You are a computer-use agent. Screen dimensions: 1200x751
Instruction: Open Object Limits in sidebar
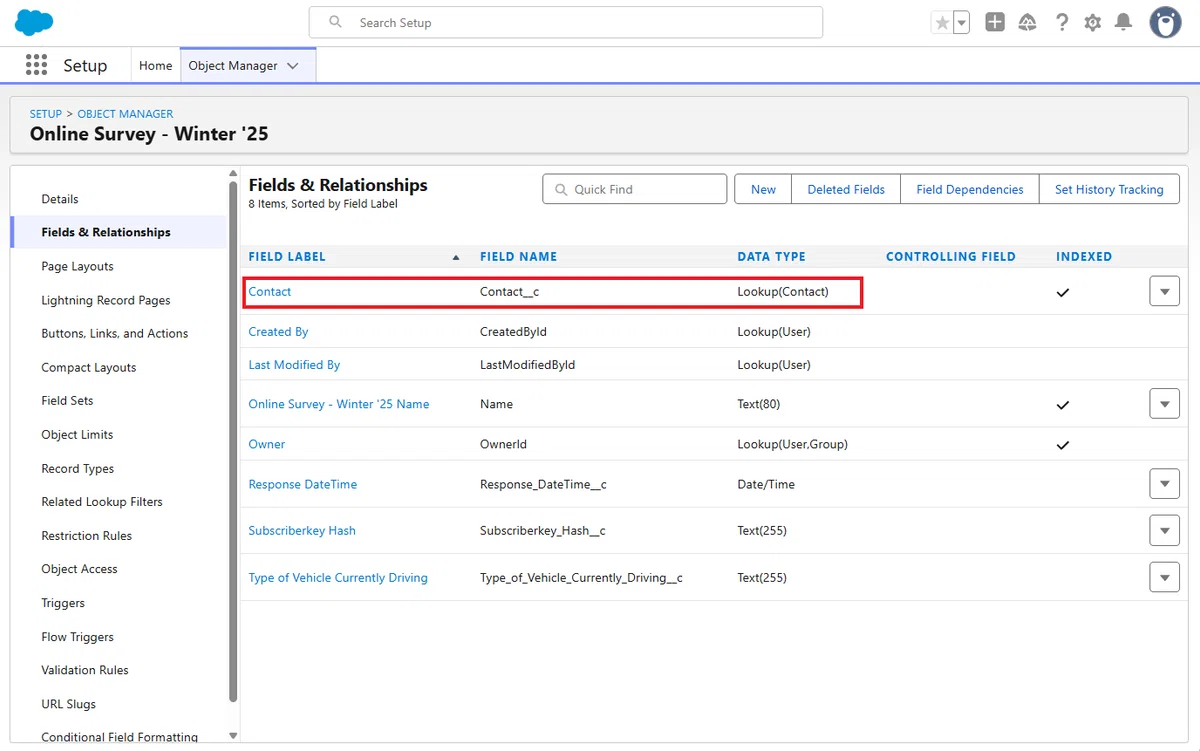tap(77, 434)
